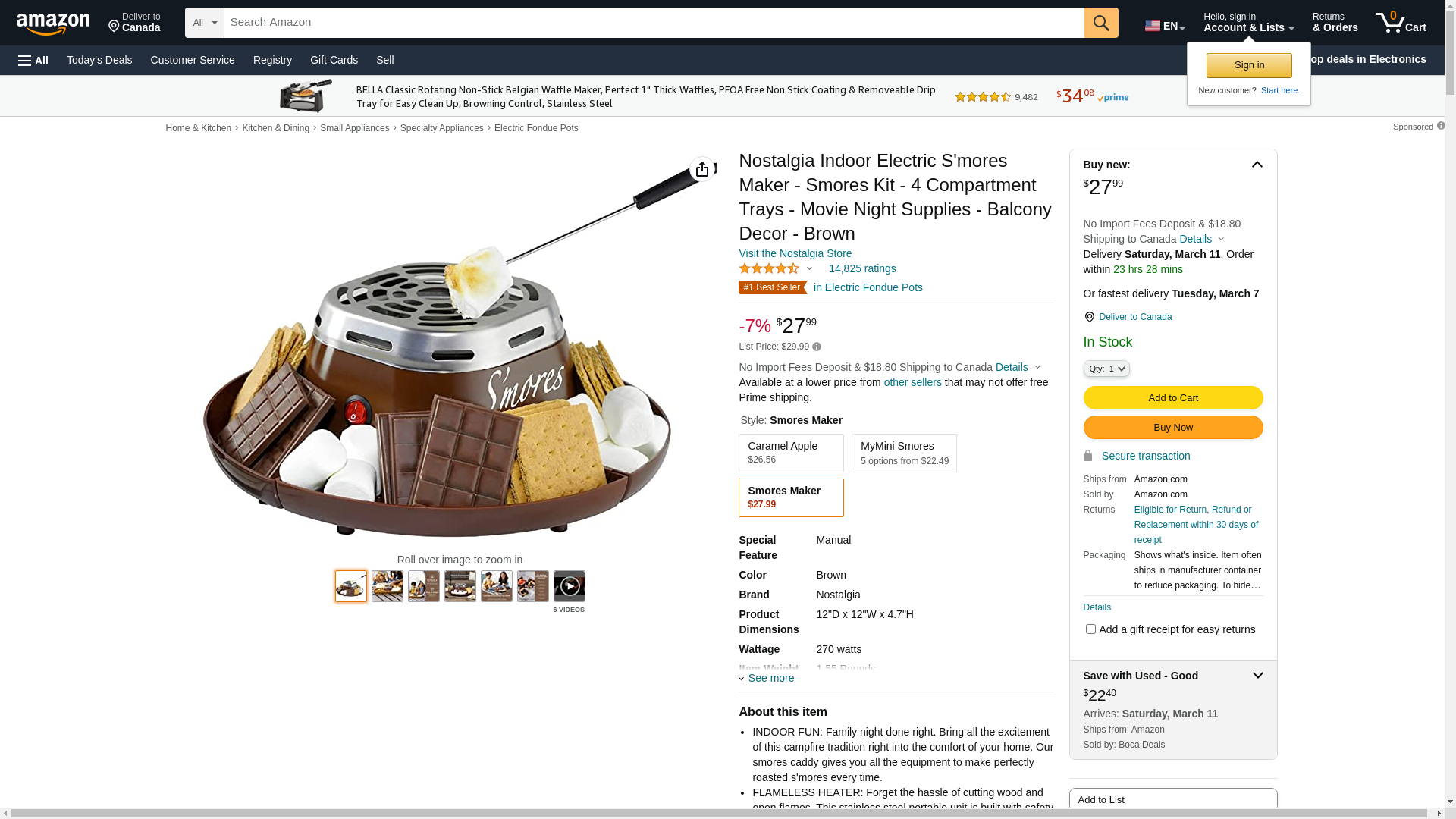This screenshot has width=1456, height=819.
Task: Select the Caramel Apple style option
Action: [791, 453]
